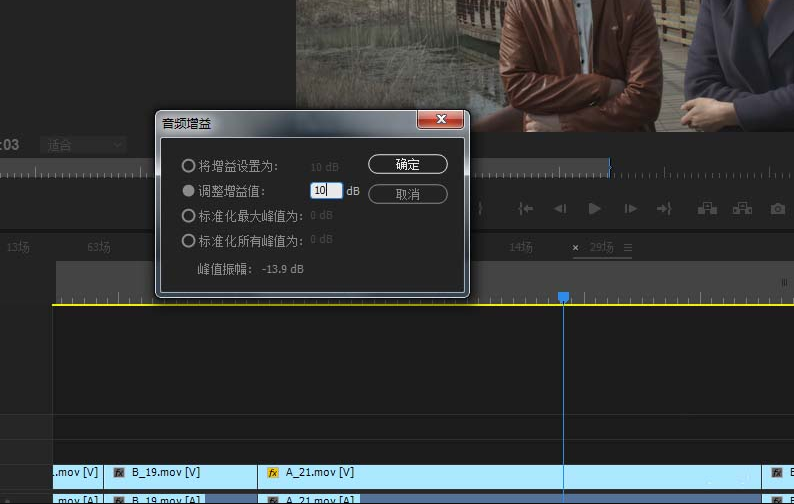Step forward one frame
The height and width of the screenshot is (504, 794).
tap(630, 209)
